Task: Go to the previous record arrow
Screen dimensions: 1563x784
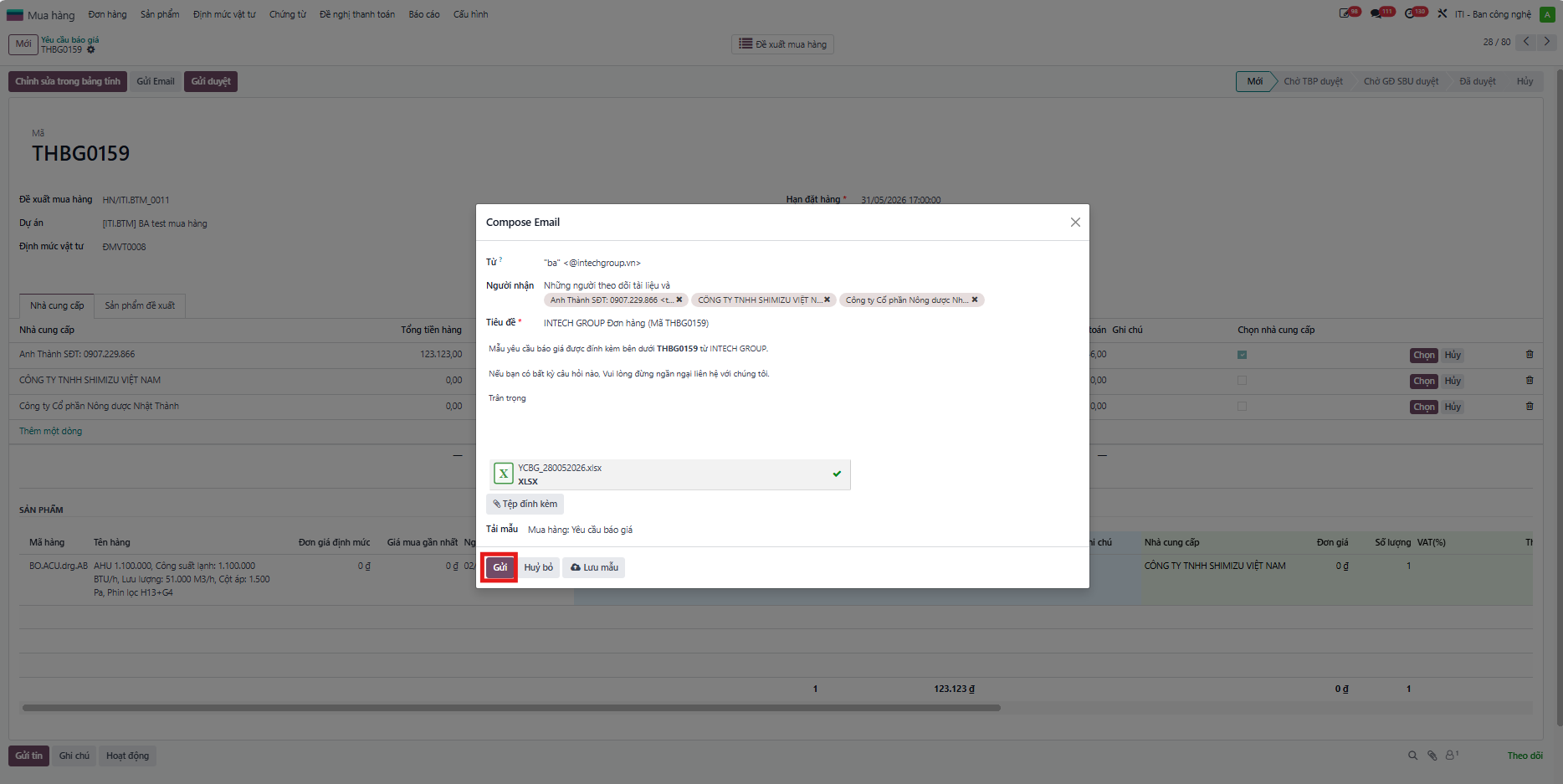Action: [1527, 42]
